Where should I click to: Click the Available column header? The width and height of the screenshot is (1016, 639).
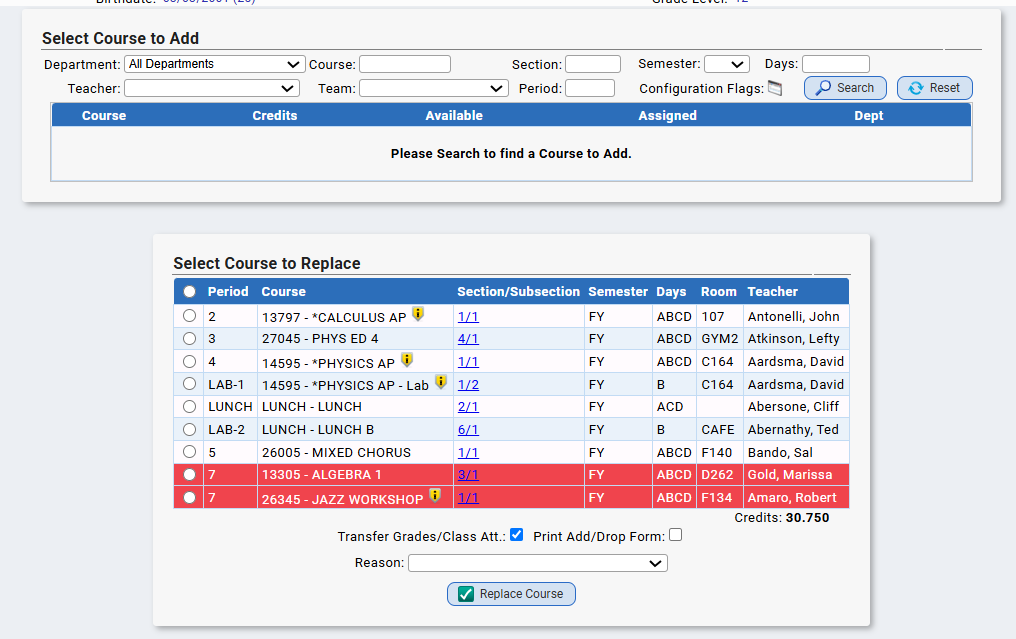pos(454,115)
